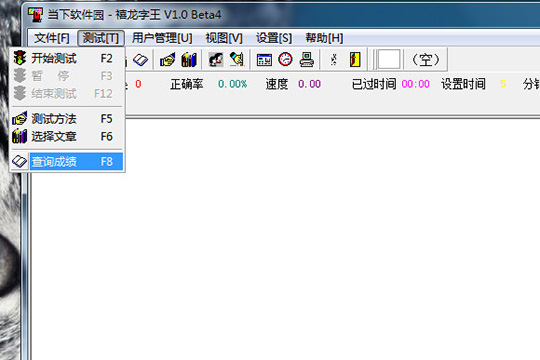Click the 已过时间 label
The height and width of the screenshot is (360, 540).
tap(374, 84)
